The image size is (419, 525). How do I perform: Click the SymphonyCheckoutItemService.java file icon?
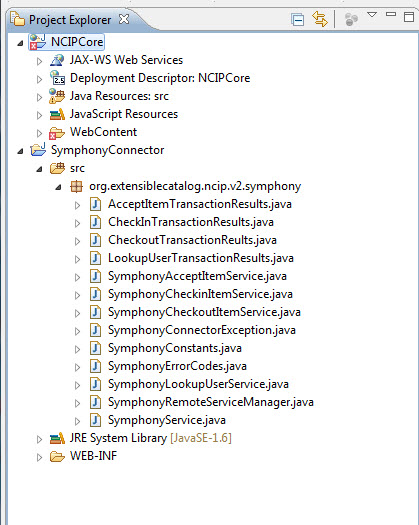[x=95, y=312]
